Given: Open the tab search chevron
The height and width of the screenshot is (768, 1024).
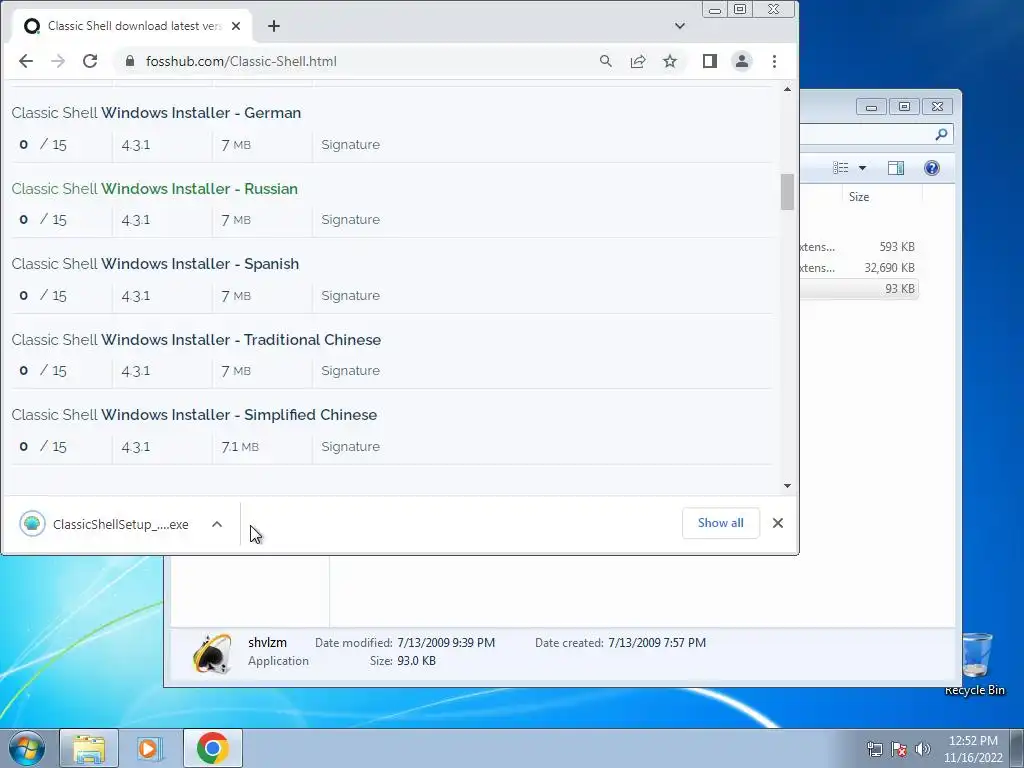Looking at the screenshot, I should click(680, 26).
